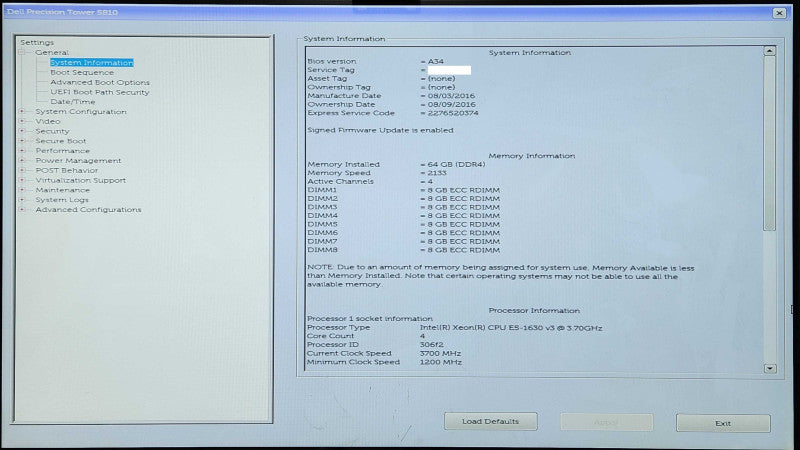Click the System Information scrollbar thumb
800x450 pixels.
pyautogui.click(x=769, y=143)
